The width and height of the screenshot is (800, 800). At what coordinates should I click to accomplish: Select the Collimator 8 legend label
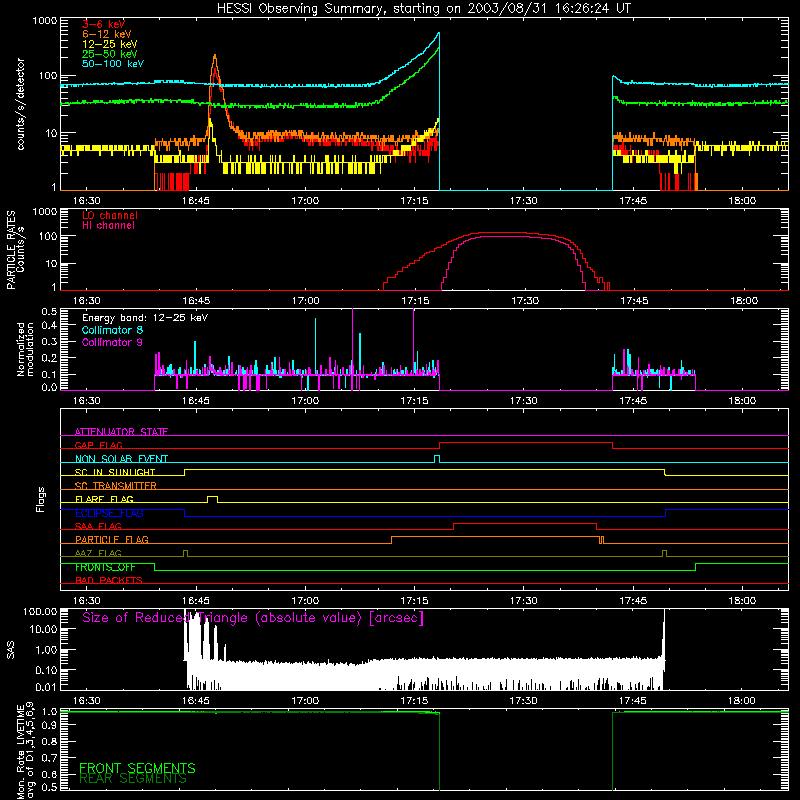coord(112,330)
